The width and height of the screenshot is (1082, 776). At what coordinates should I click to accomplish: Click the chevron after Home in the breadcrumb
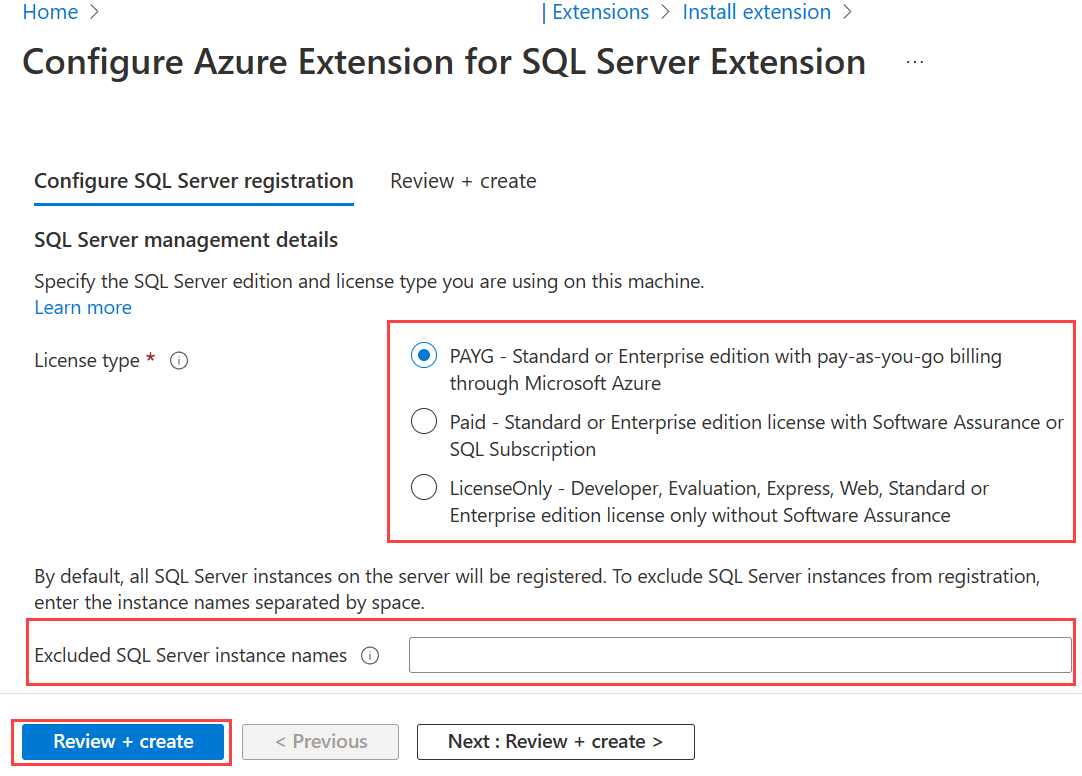pyautogui.click(x=92, y=12)
